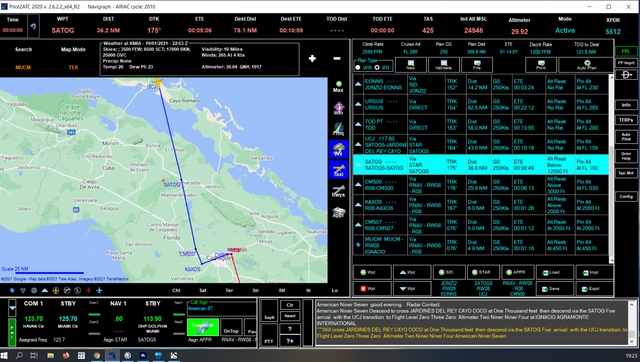Image resolution: width=640 pixels, height=362 pixels.
Task: Expand the TOD PT row arrow
Action: tap(358, 124)
